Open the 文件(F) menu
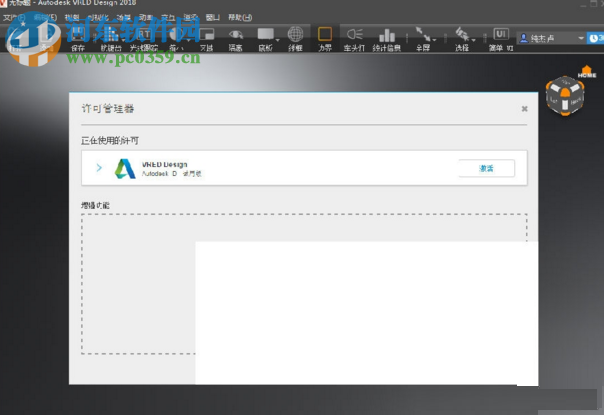604x415 pixels. click(14, 17)
